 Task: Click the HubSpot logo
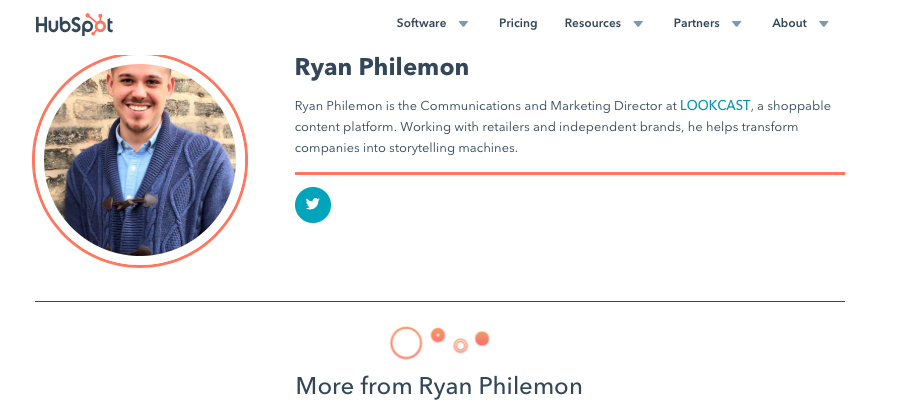[x=74, y=24]
